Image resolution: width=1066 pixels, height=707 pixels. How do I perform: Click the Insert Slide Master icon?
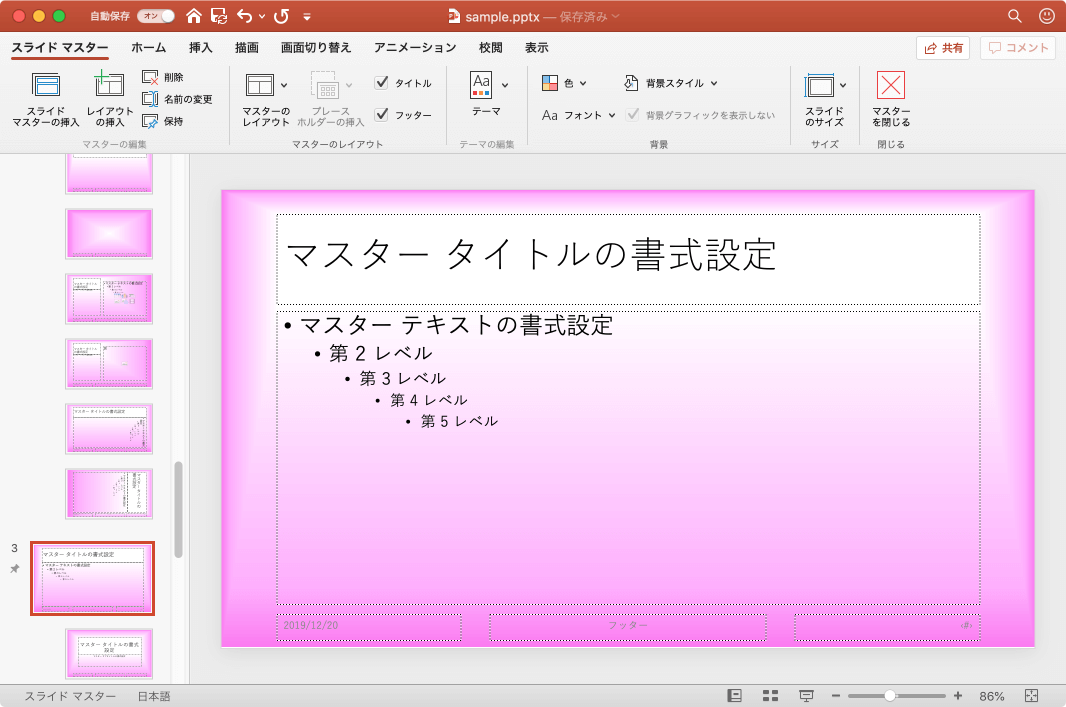point(46,87)
